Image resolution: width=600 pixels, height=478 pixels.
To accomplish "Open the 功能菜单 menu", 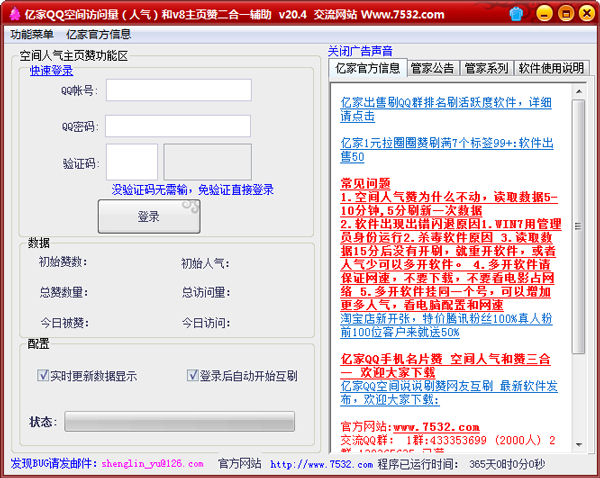I will pyautogui.click(x=32, y=34).
